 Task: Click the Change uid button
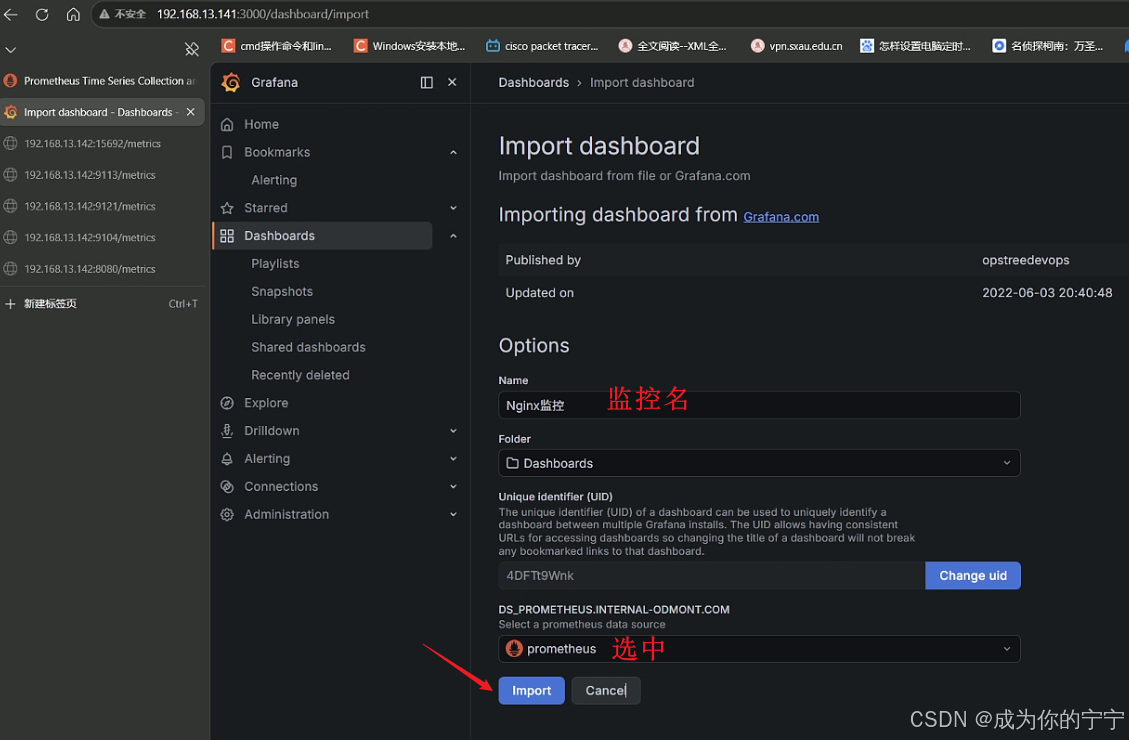[x=973, y=576]
